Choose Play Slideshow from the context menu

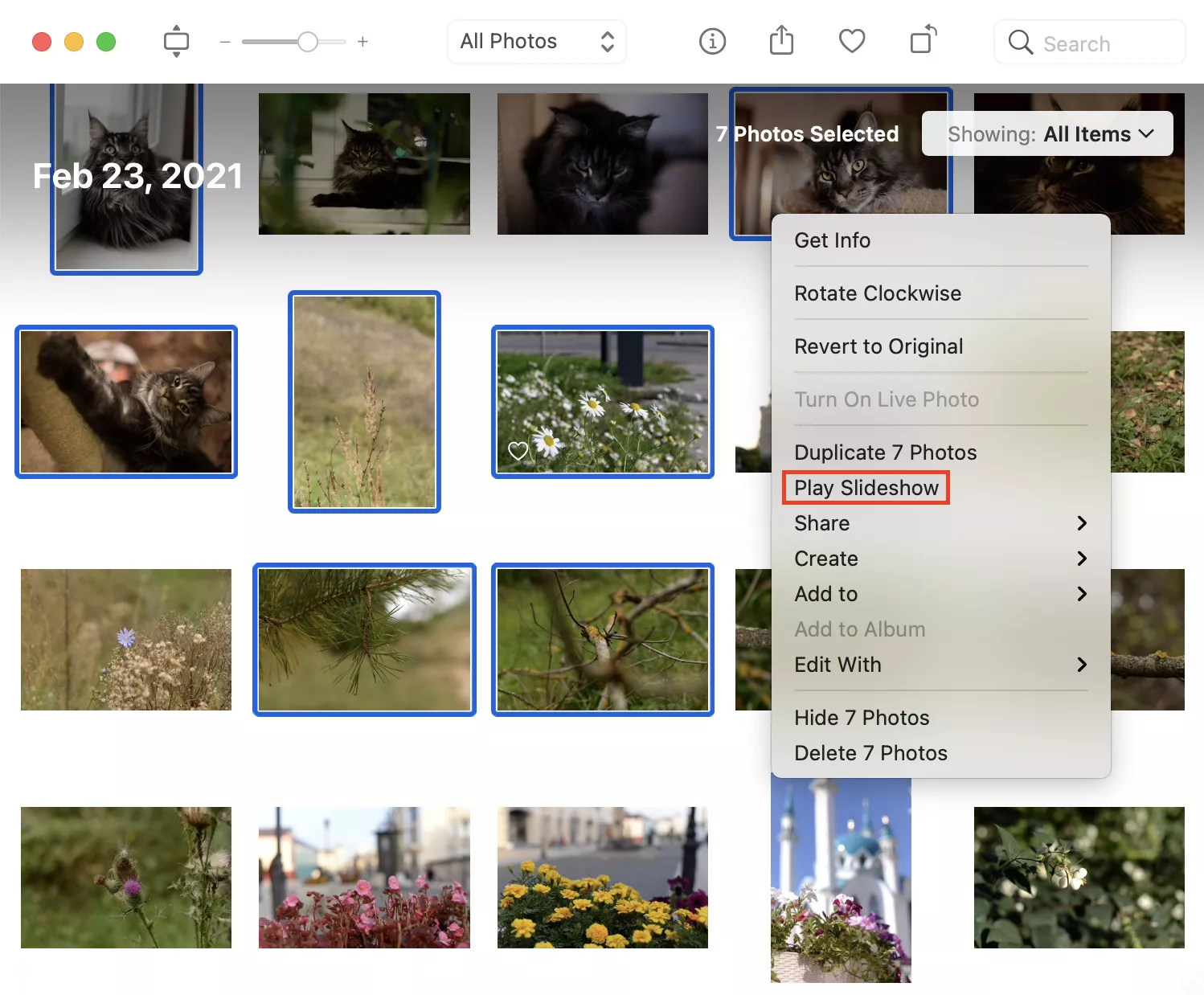tap(866, 487)
